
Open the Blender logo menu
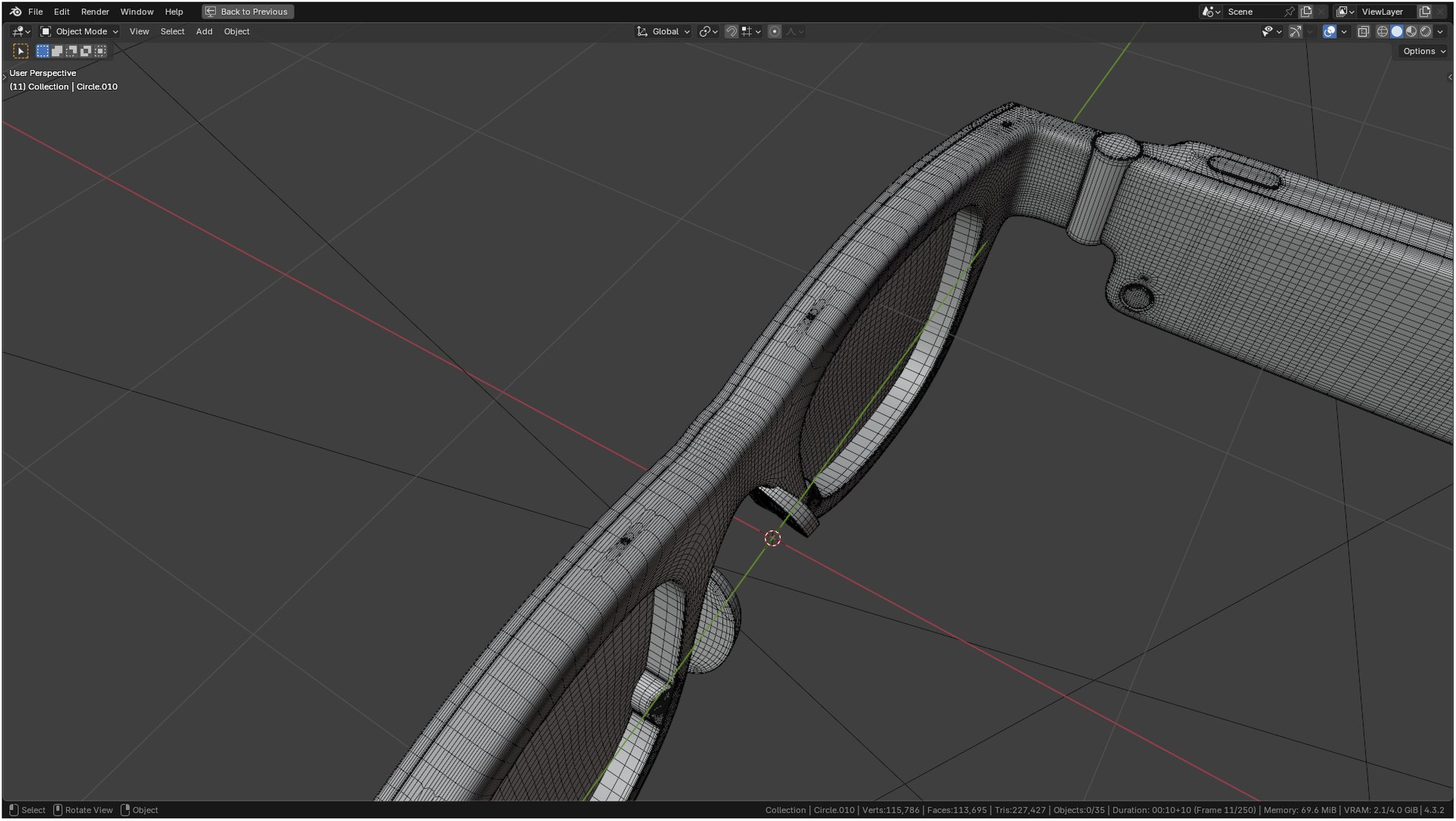click(15, 11)
